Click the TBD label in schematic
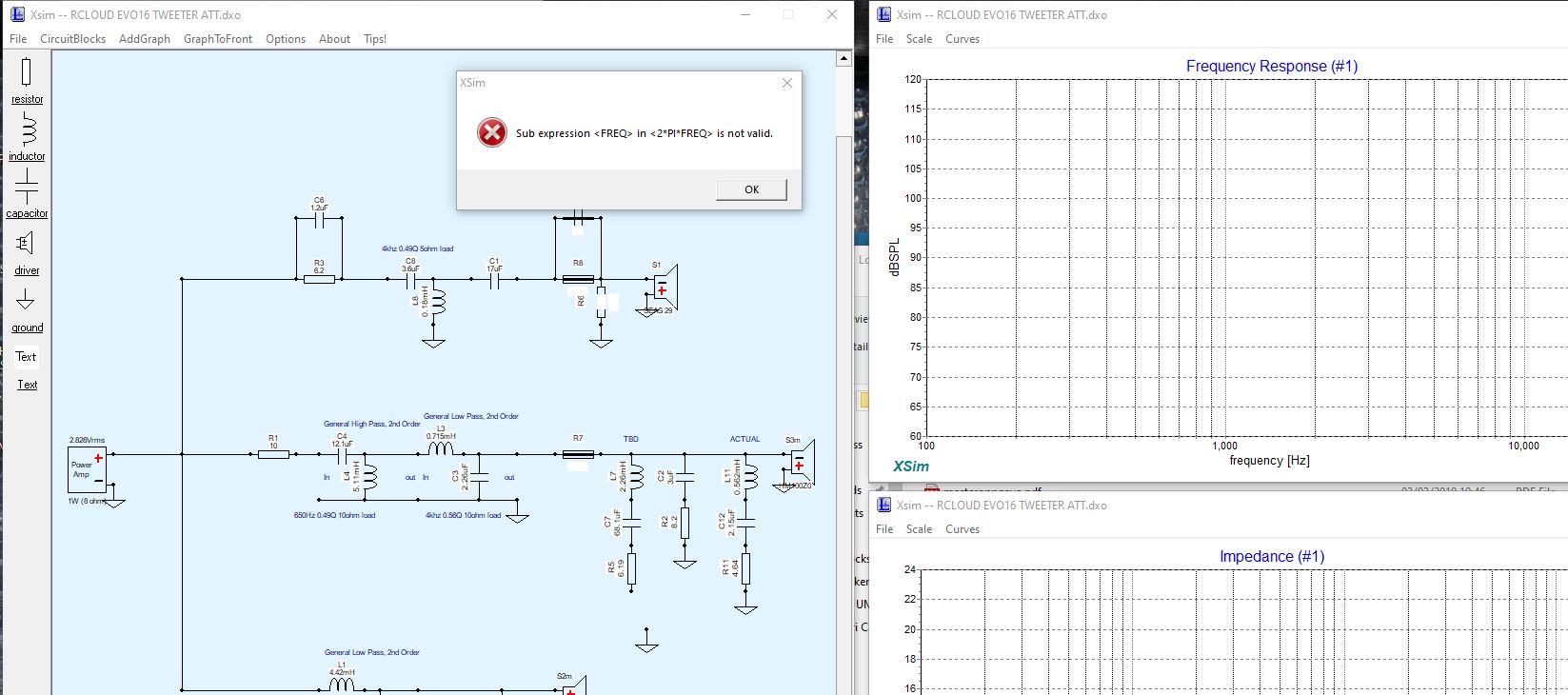 (x=631, y=439)
